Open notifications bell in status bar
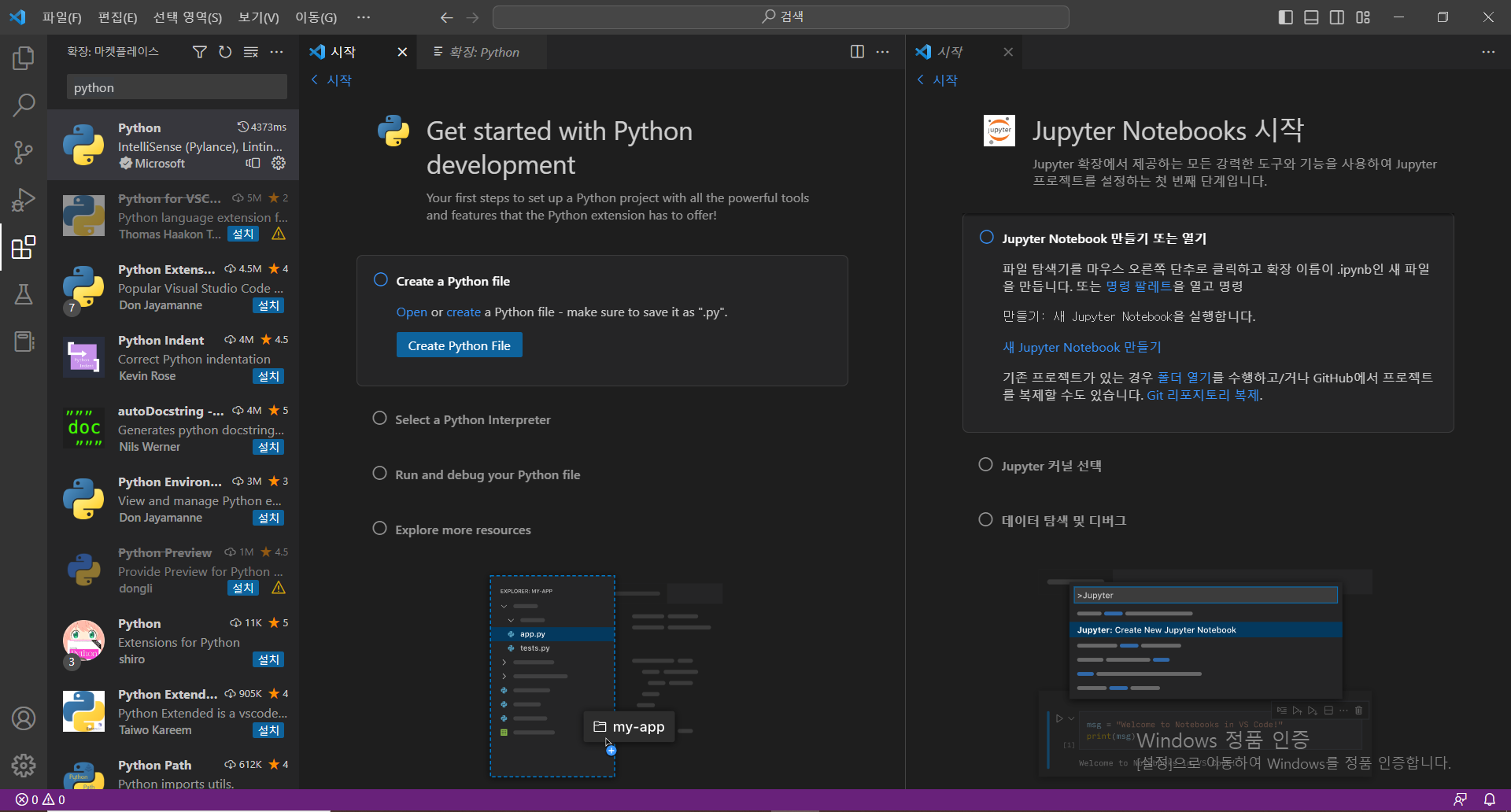 pos(1490,799)
